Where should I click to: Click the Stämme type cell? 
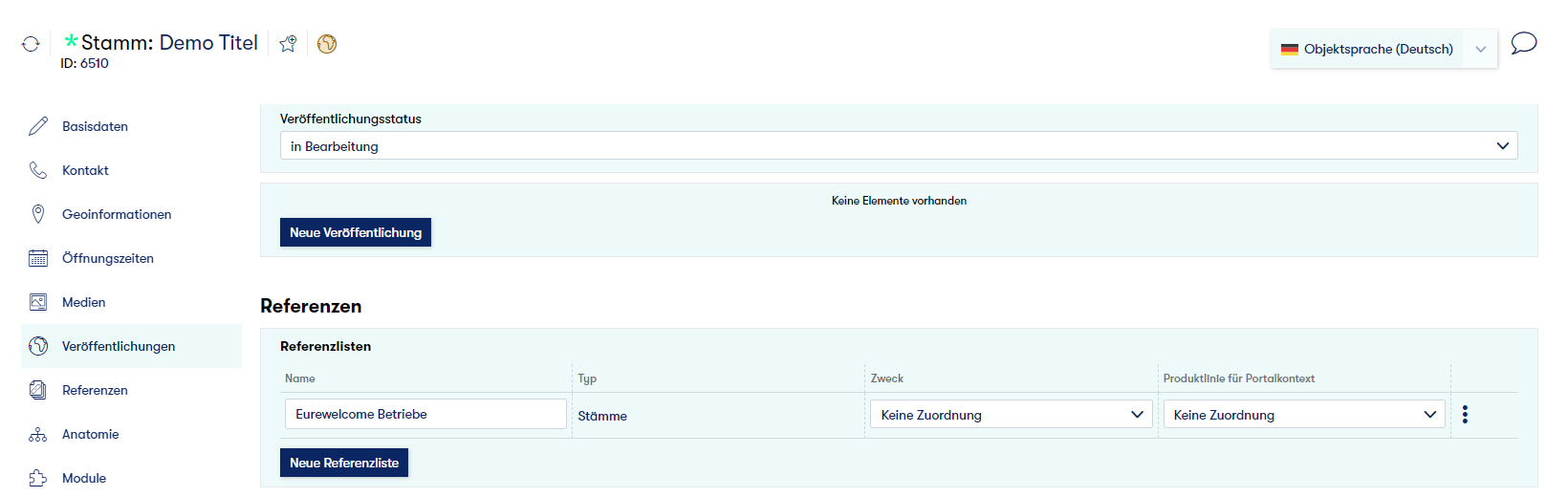(602, 416)
